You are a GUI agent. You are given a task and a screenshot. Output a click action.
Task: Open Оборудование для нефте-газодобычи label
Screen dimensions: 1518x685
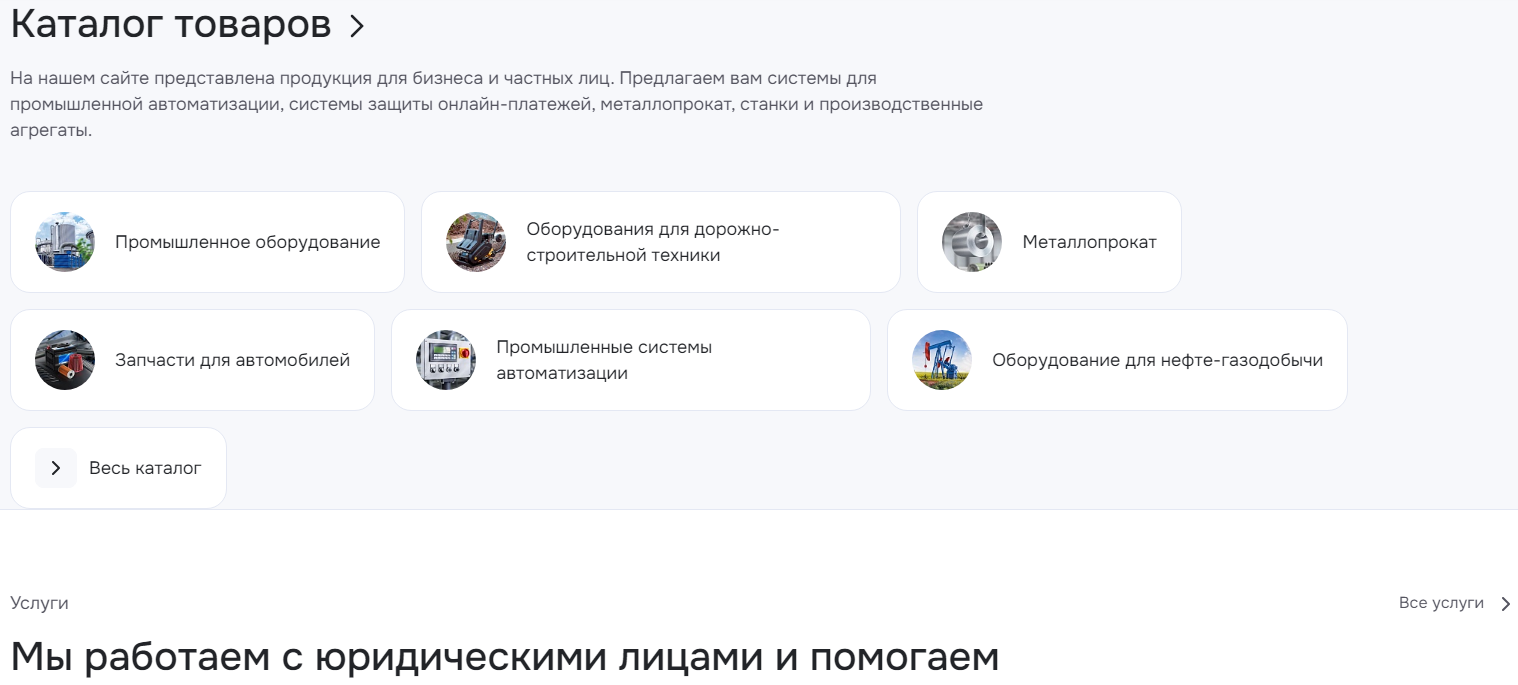[x=1158, y=360]
